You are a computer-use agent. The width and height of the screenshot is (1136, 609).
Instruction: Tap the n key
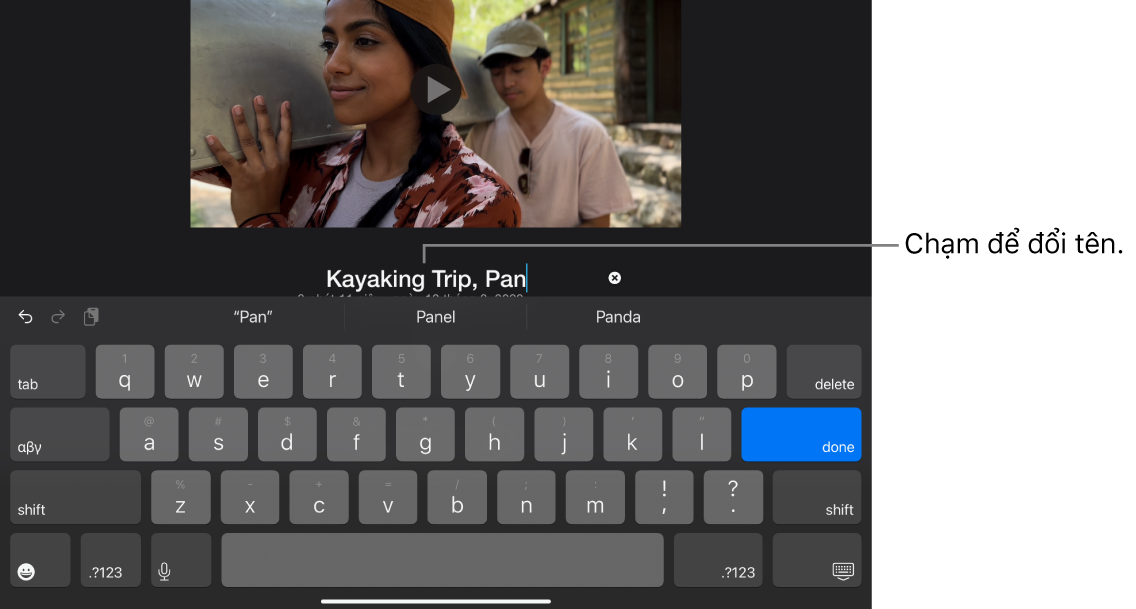[x=526, y=497]
